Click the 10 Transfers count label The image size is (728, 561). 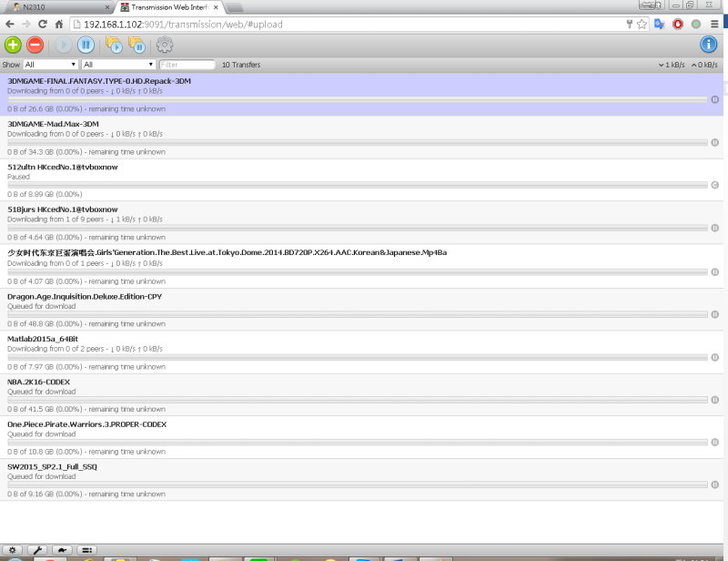[241, 65]
